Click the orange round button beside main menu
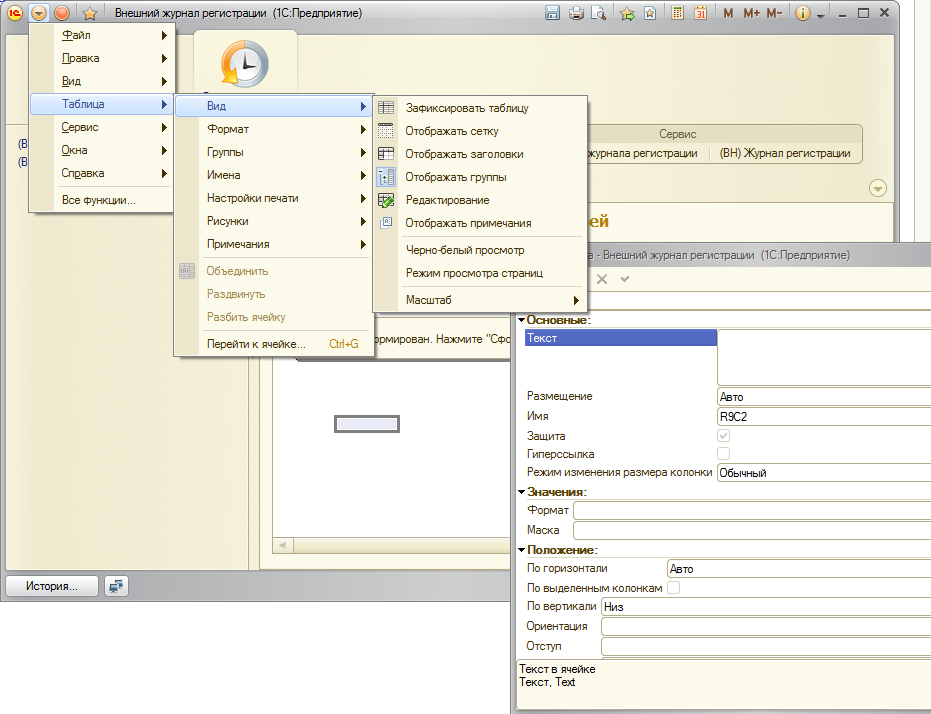Image resolution: width=931 pixels, height=714 pixels. pyautogui.click(x=62, y=12)
